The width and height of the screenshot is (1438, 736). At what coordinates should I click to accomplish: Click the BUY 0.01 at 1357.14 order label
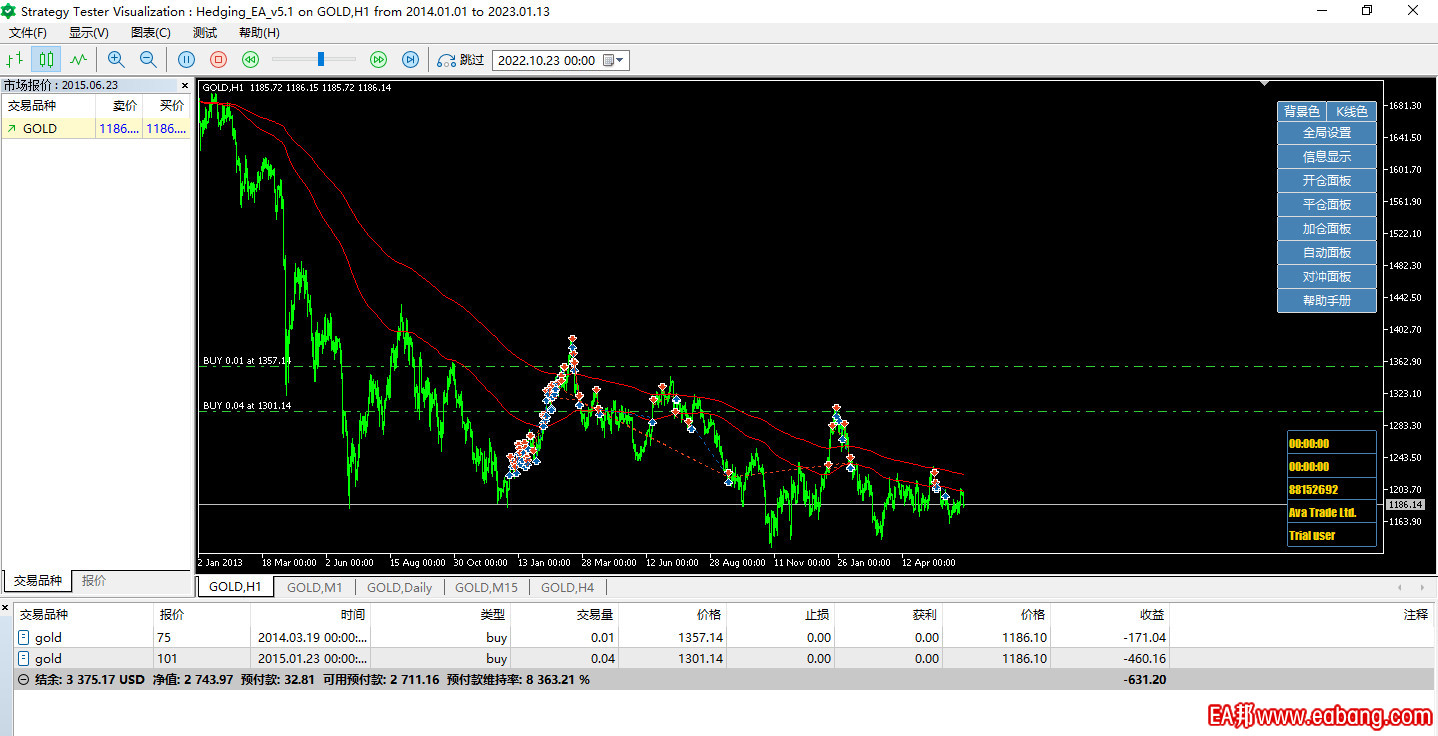pyautogui.click(x=247, y=360)
